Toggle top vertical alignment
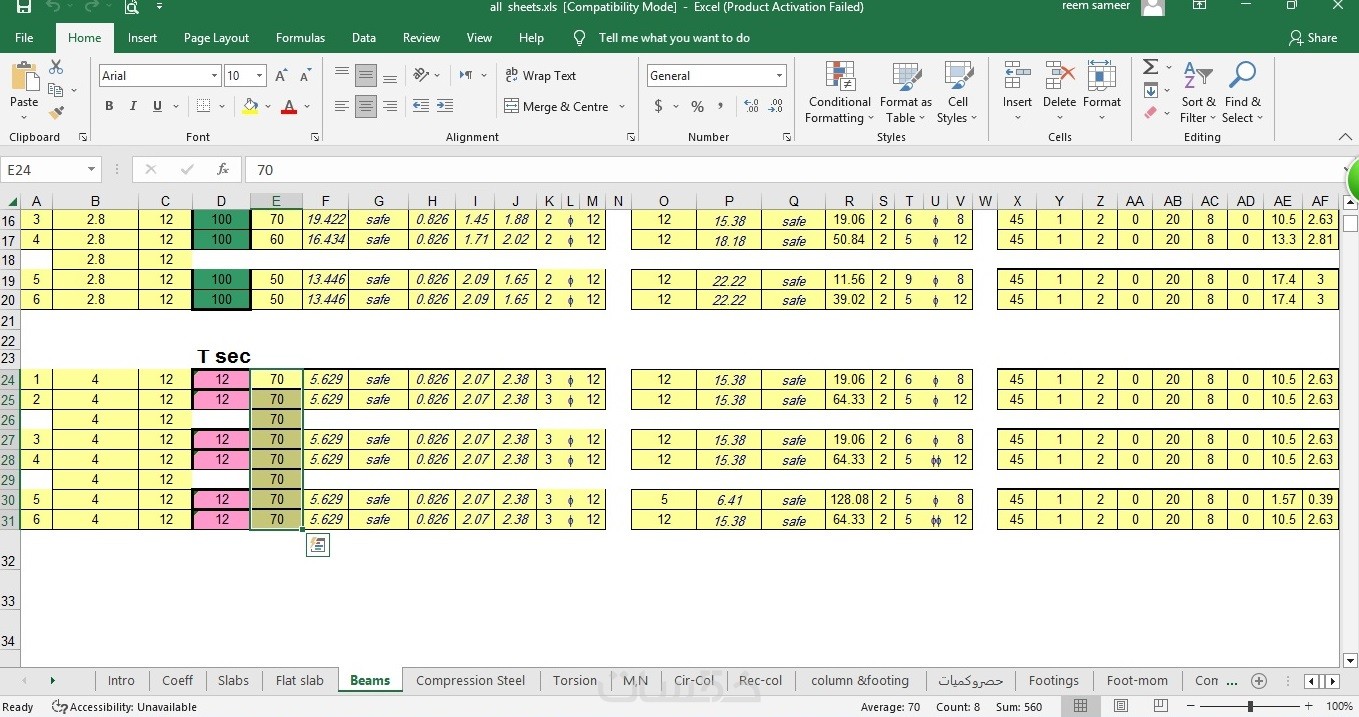 coord(342,75)
